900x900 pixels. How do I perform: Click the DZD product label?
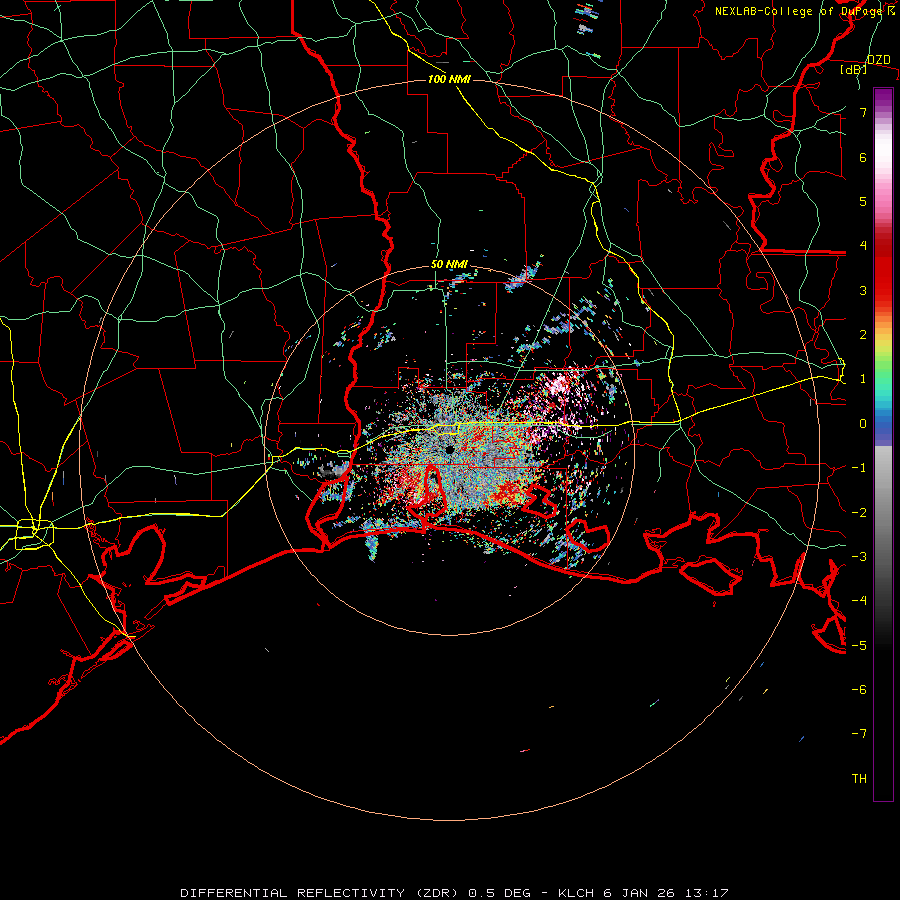click(878, 60)
